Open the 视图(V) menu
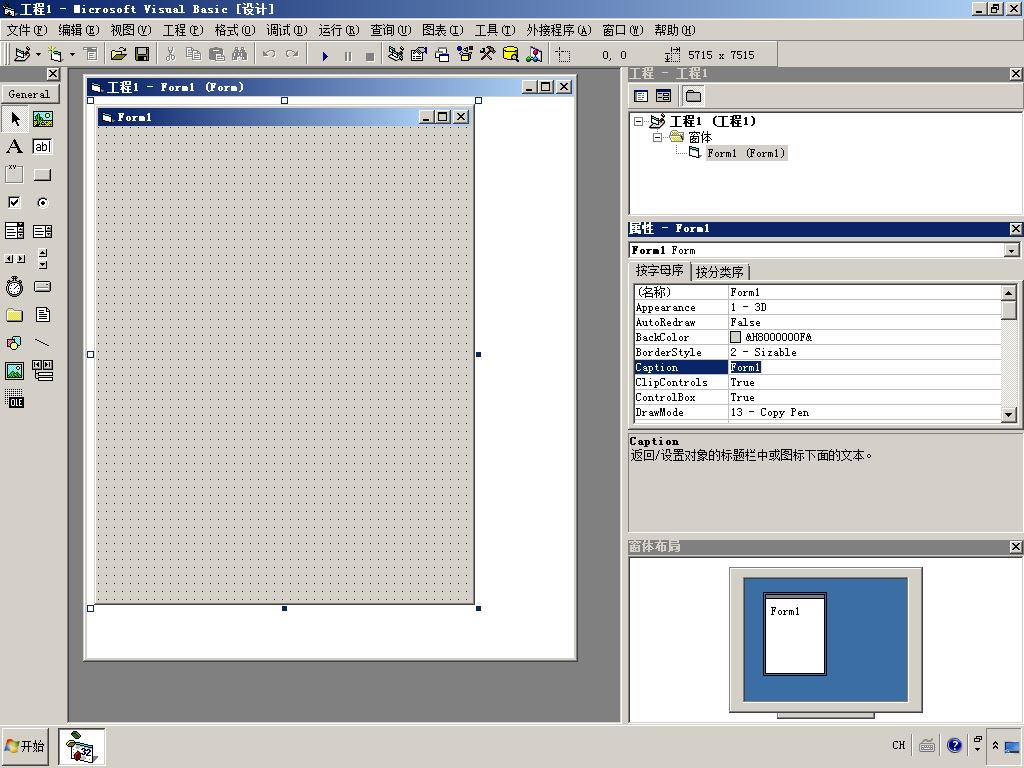 [x=131, y=30]
